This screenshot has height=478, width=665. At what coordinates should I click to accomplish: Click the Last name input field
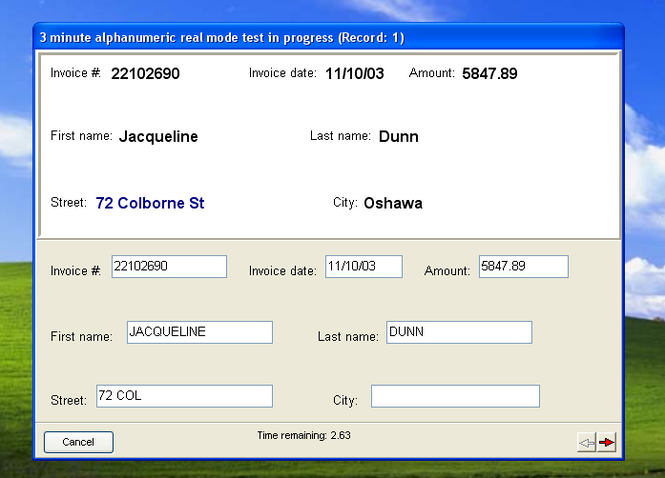tap(459, 332)
